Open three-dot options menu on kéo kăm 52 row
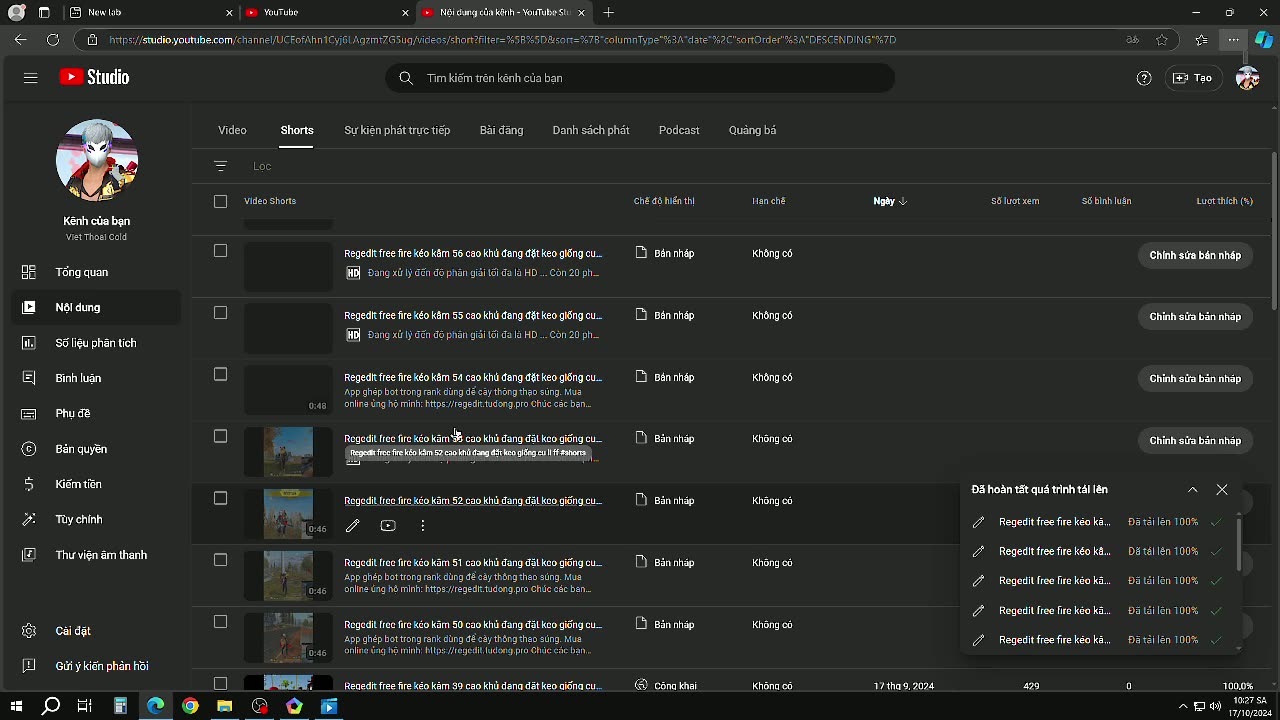1280x720 pixels. 423,526
